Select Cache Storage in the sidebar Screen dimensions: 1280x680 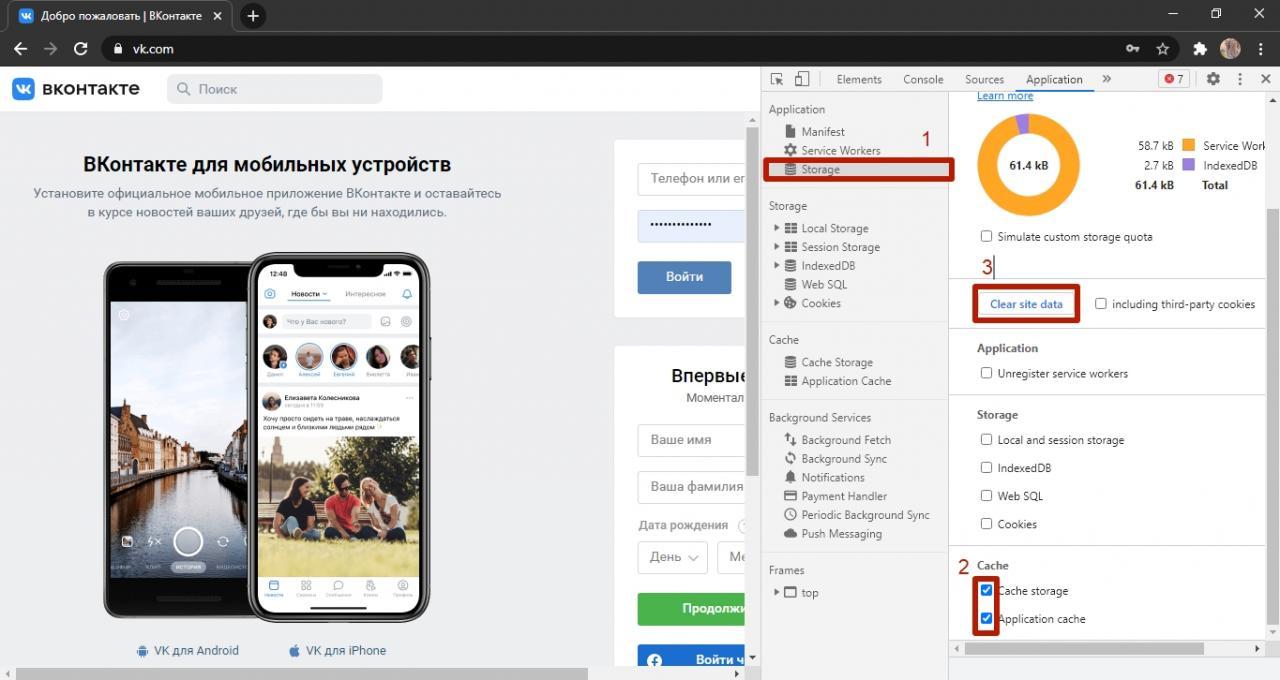pyautogui.click(x=837, y=363)
